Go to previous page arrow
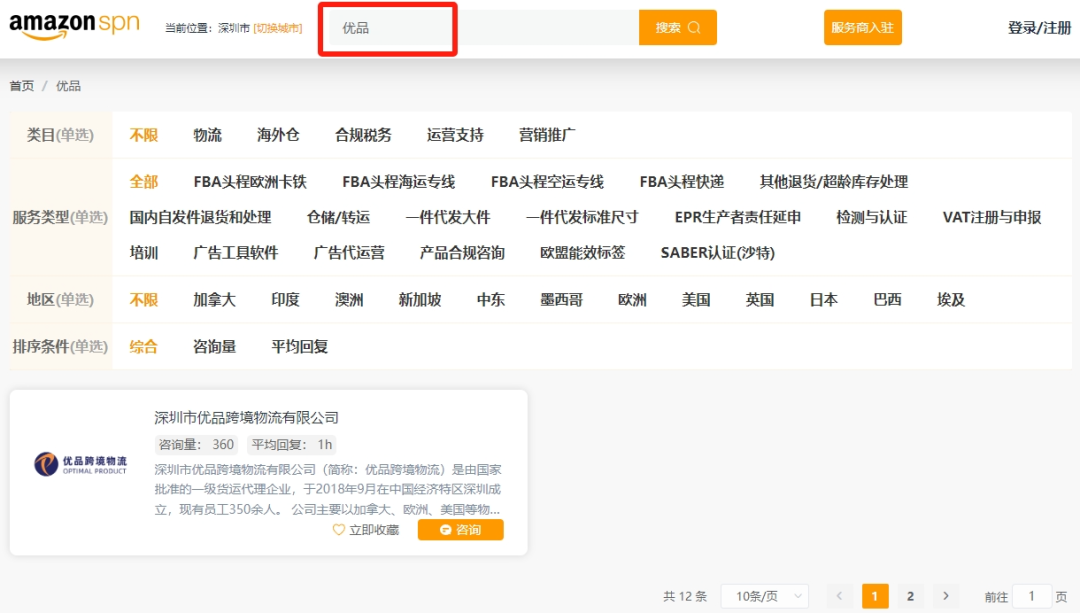 pyautogui.click(x=840, y=596)
